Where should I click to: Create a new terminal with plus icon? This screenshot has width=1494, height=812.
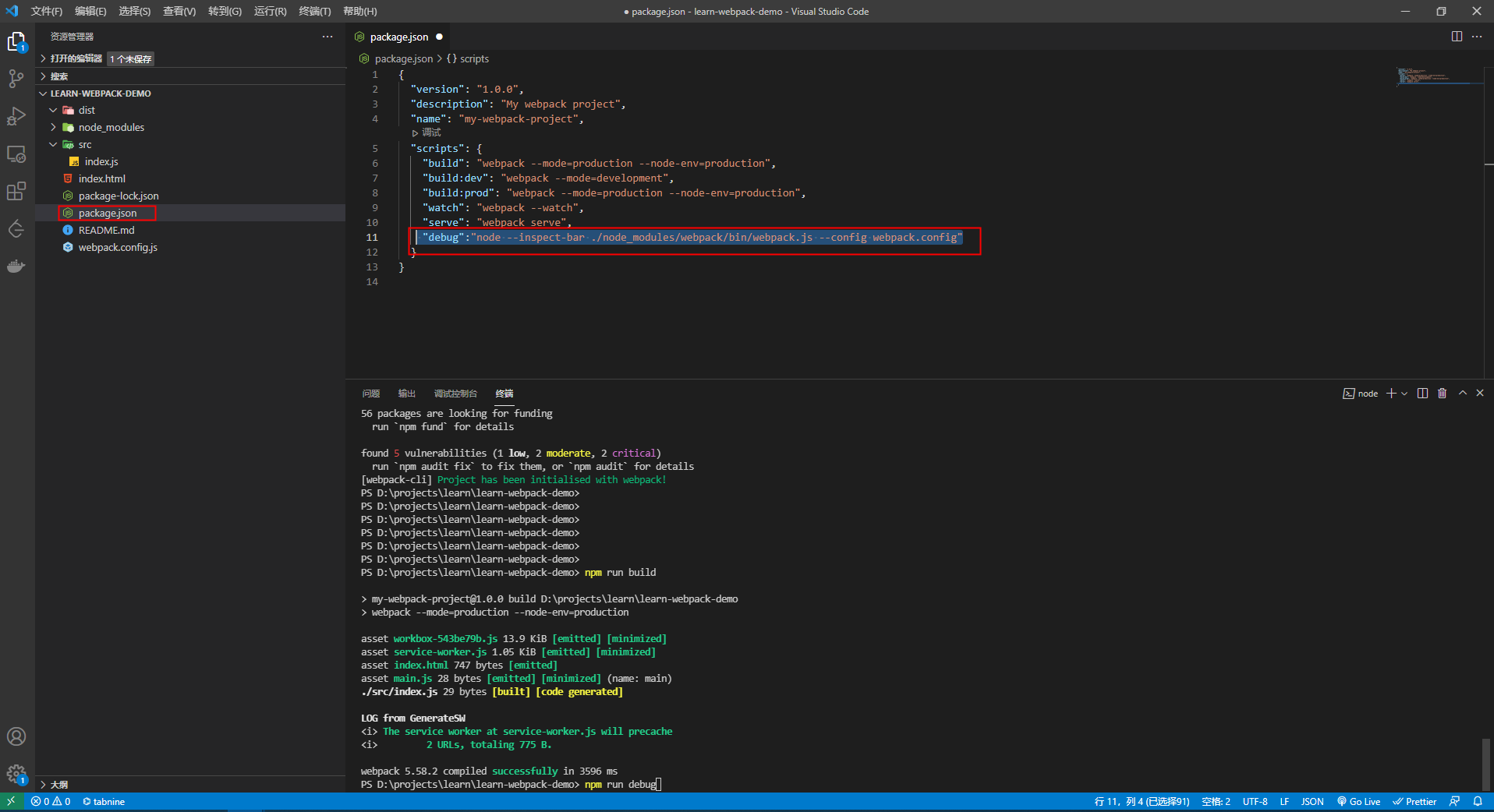(x=1391, y=394)
